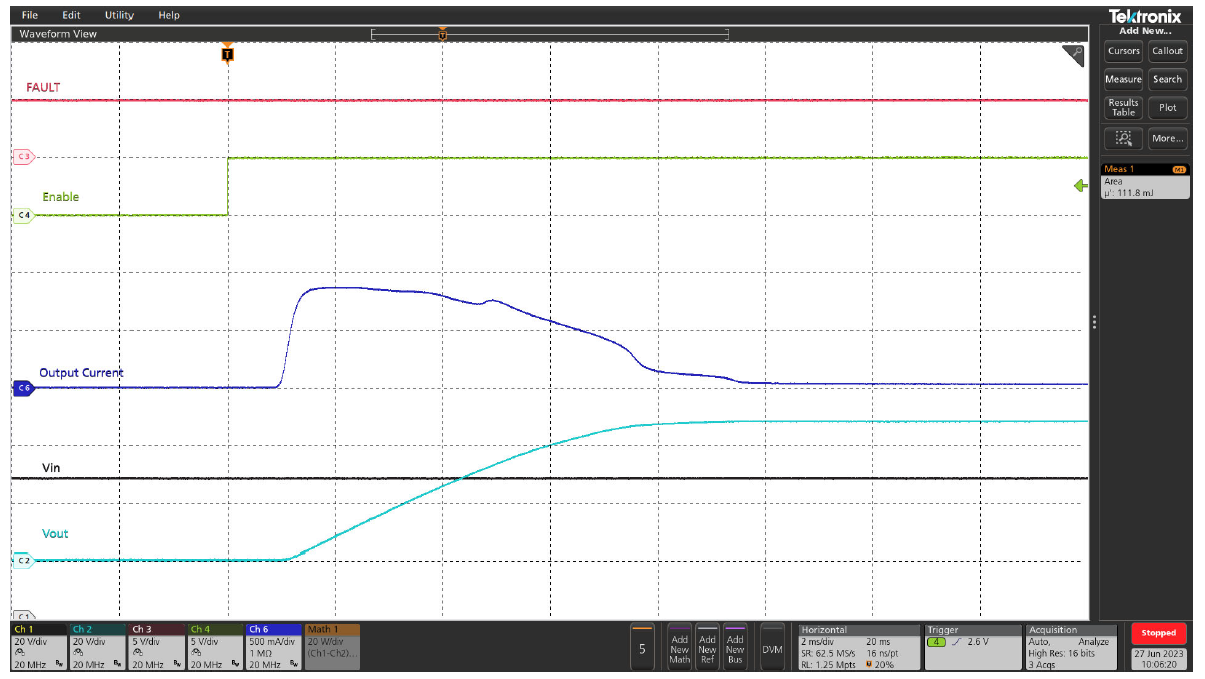This screenshot has width=1205, height=679.
Task: Toggle the Ch 6 channel badge
Action: (274, 647)
